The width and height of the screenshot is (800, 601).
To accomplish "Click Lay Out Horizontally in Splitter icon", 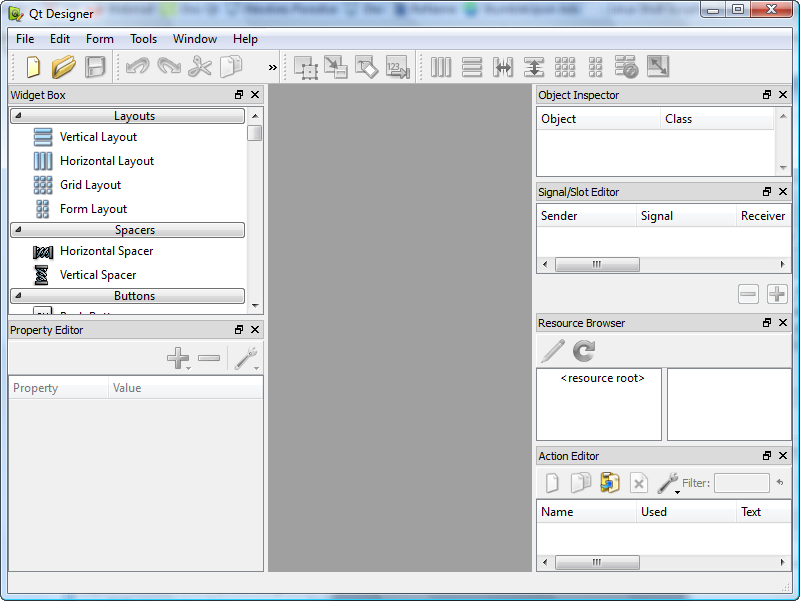I will [503, 67].
